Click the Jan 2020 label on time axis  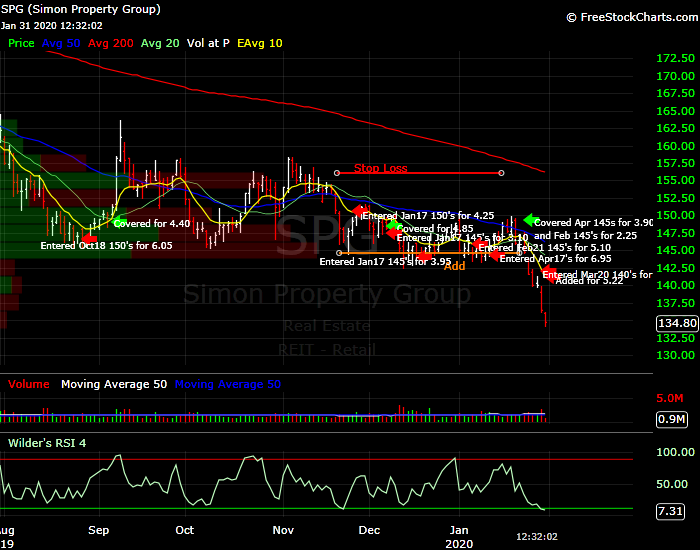pos(459,537)
